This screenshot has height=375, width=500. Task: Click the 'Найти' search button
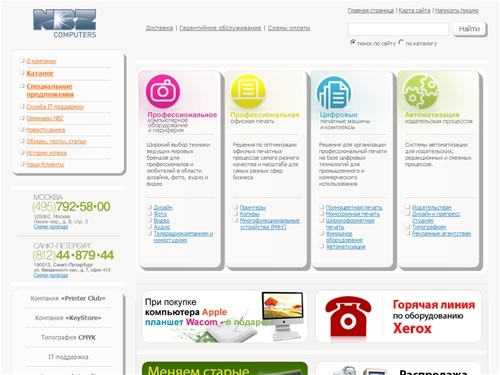[x=469, y=29]
